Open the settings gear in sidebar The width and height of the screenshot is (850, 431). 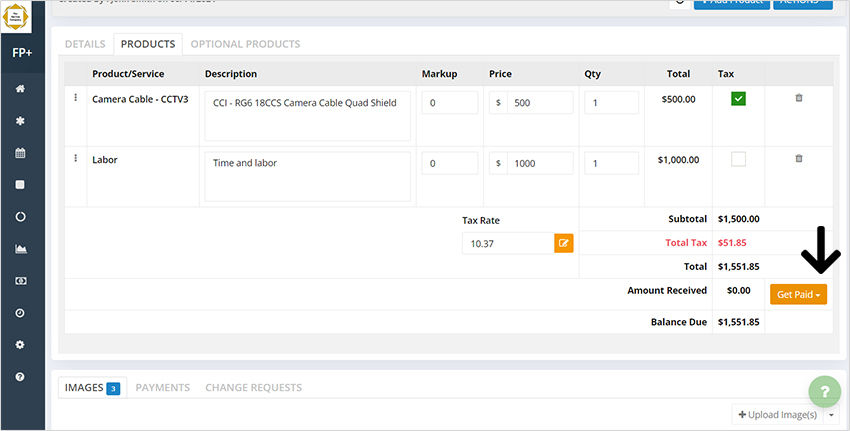point(20,345)
